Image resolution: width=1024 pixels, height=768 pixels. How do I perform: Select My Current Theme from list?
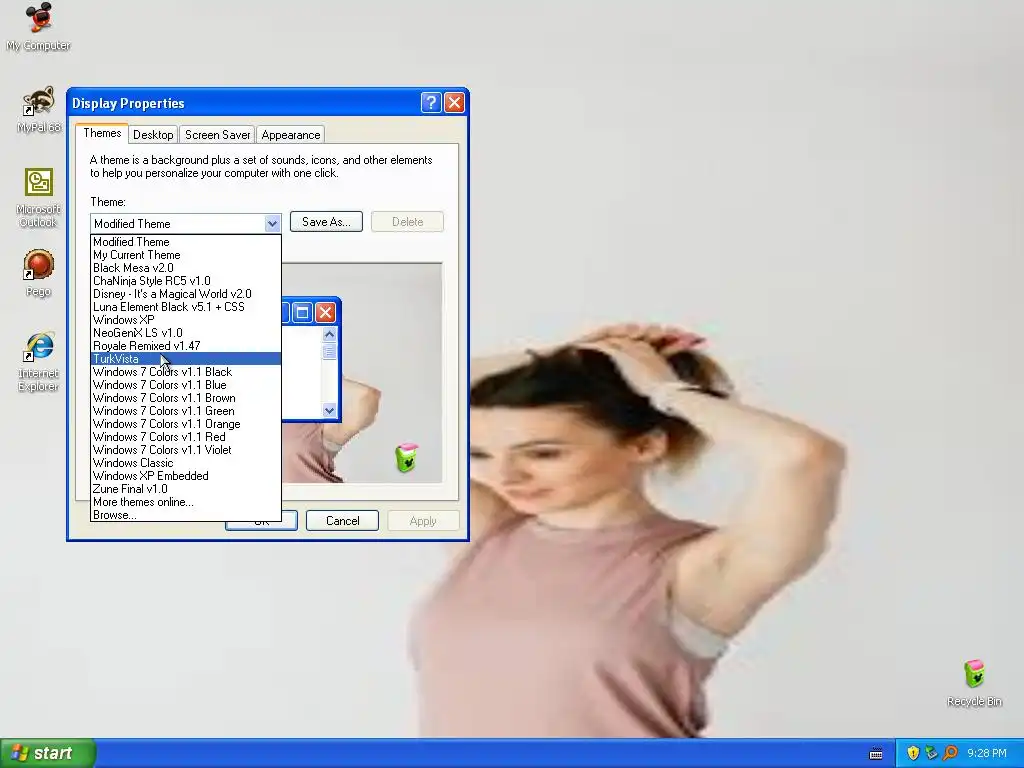[185, 255]
